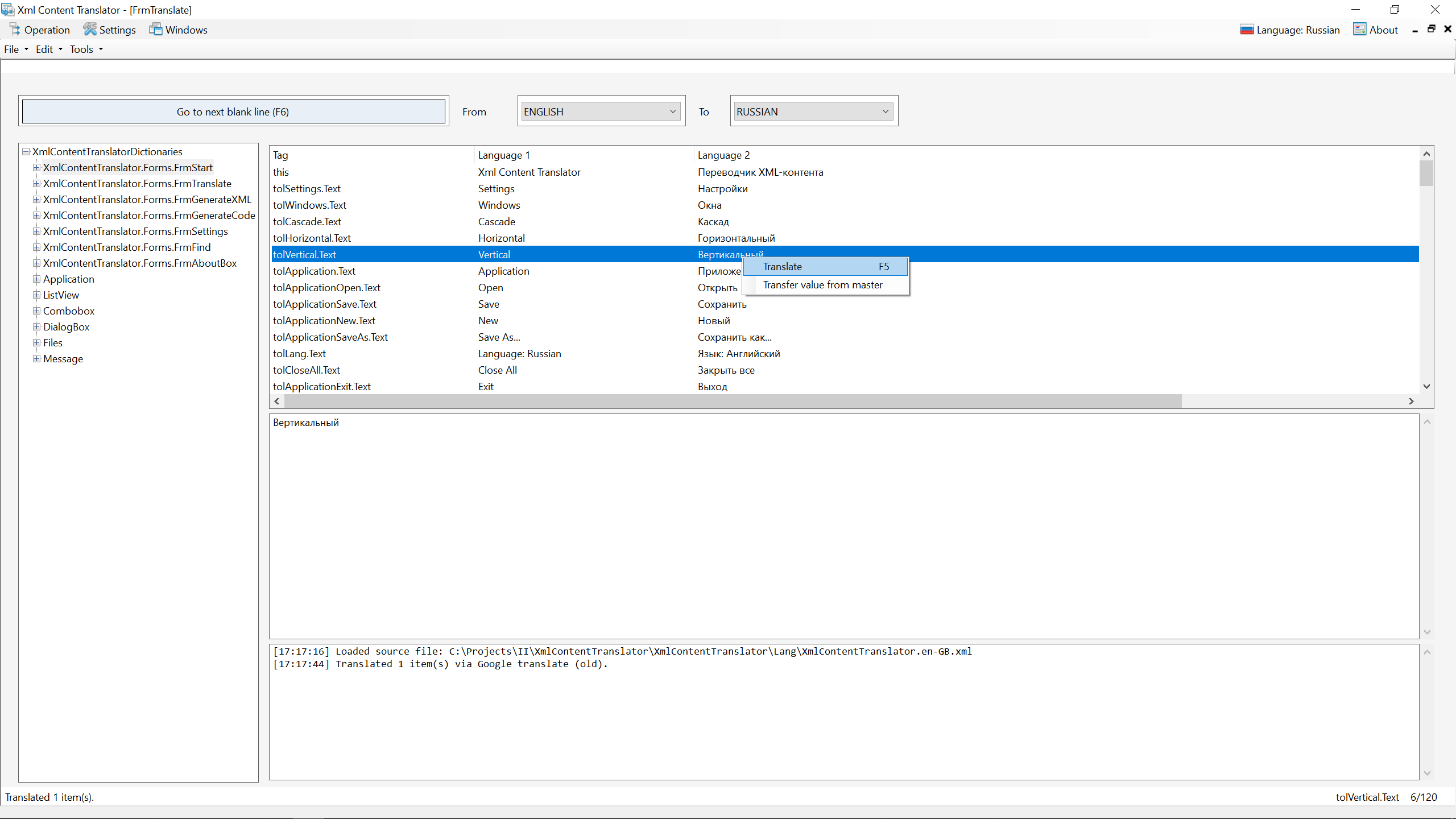Open the From language ENGLISH dropdown

(x=673, y=111)
